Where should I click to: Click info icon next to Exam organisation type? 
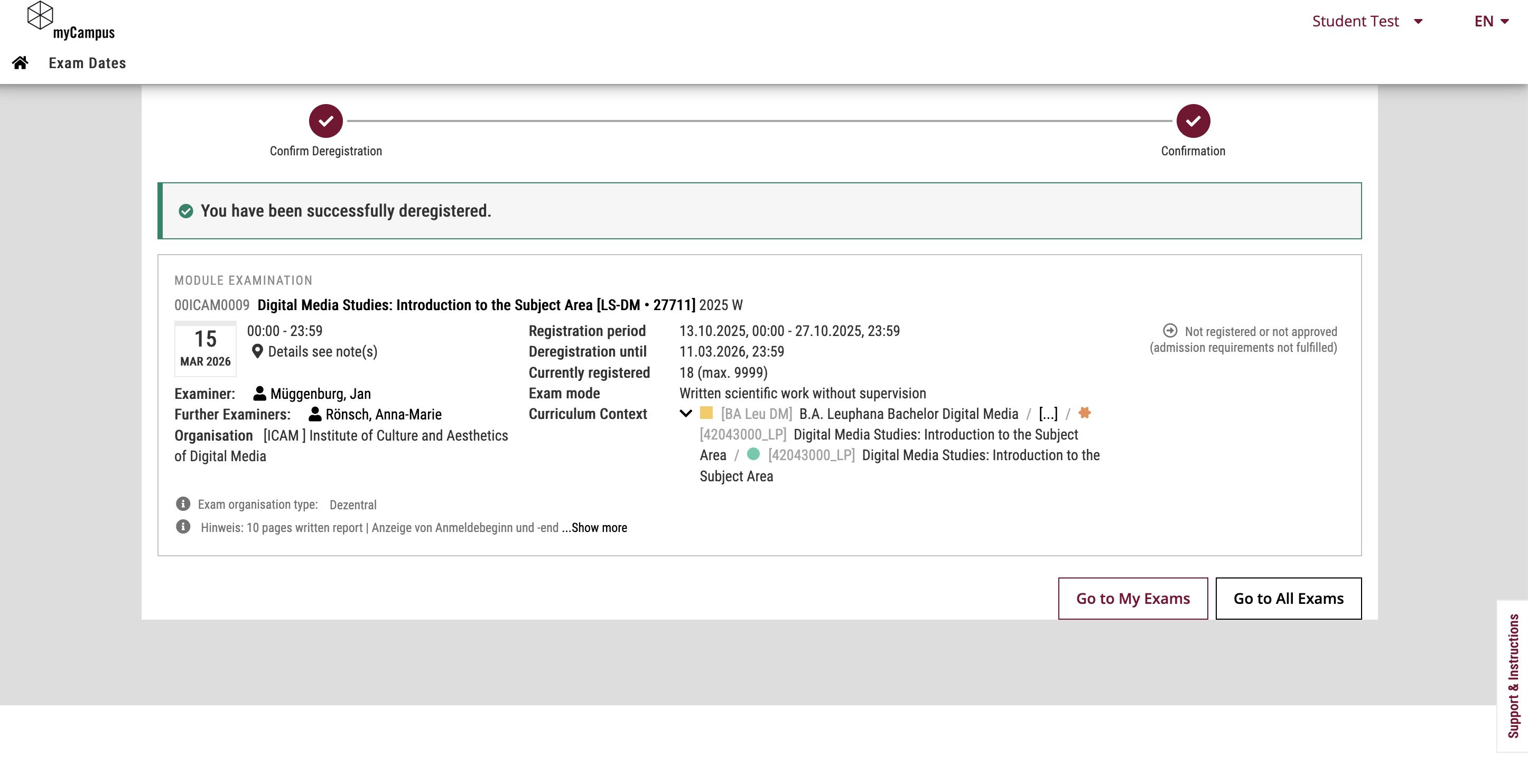(183, 504)
